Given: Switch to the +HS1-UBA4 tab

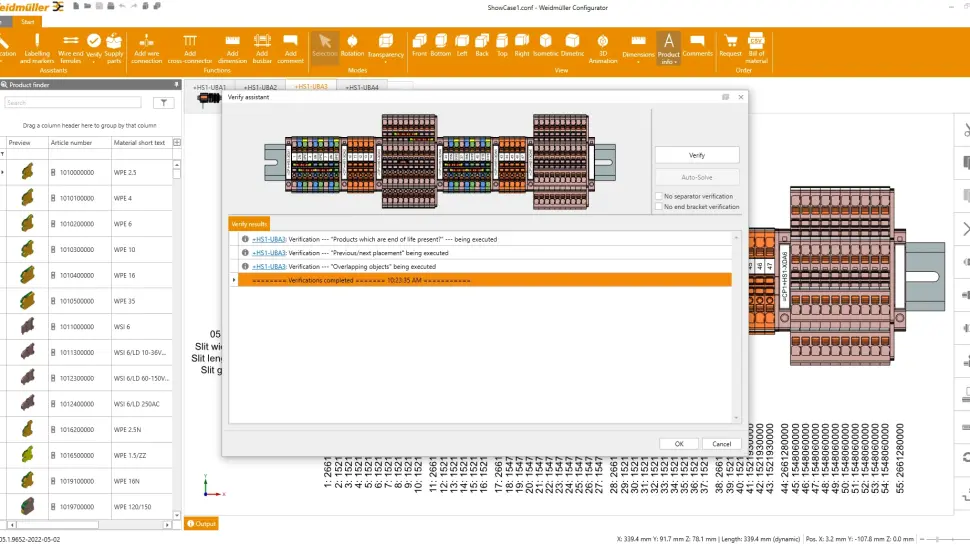Looking at the screenshot, I should [x=361, y=87].
